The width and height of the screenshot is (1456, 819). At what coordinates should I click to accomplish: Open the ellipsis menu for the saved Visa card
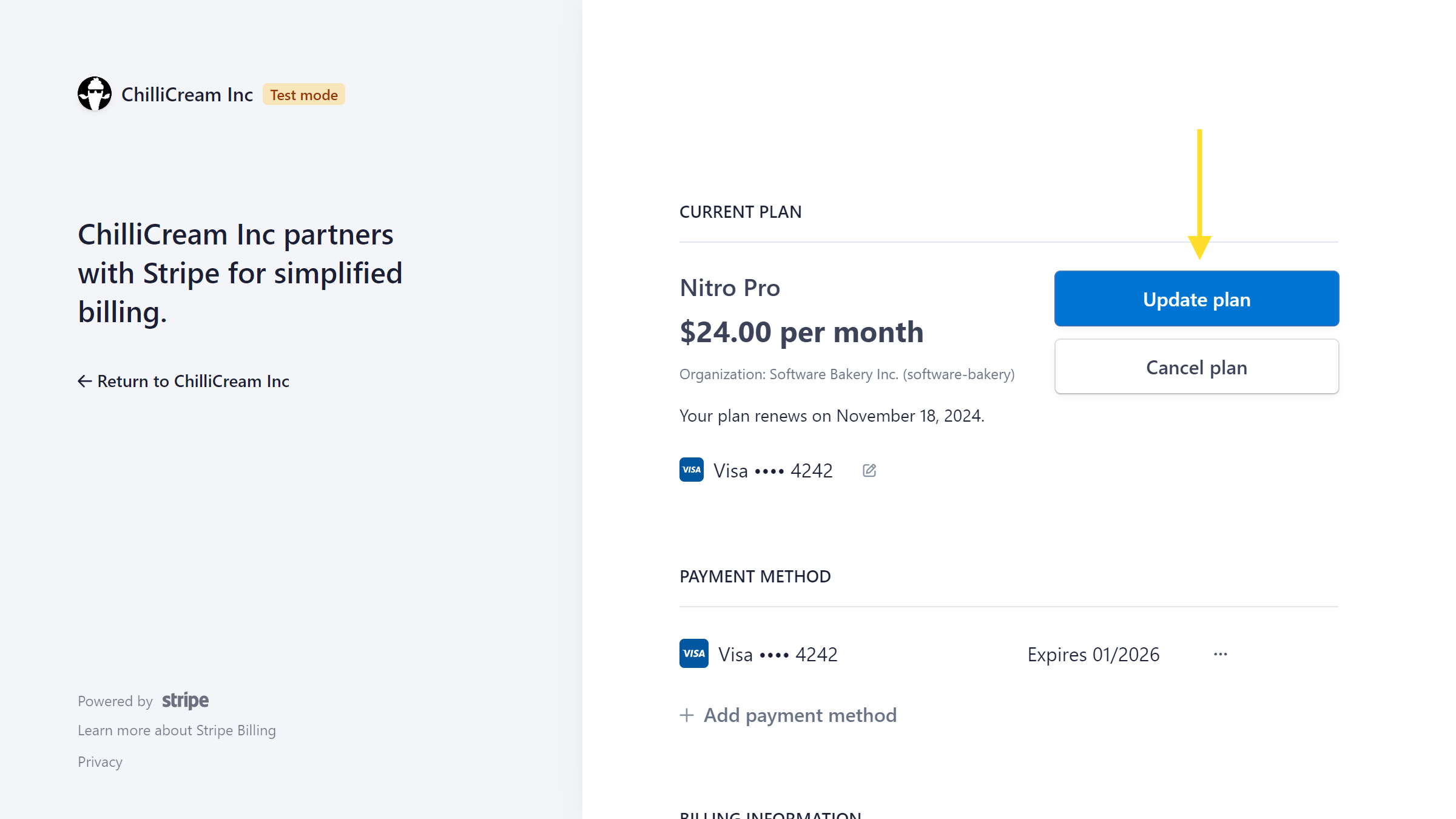(1220, 653)
